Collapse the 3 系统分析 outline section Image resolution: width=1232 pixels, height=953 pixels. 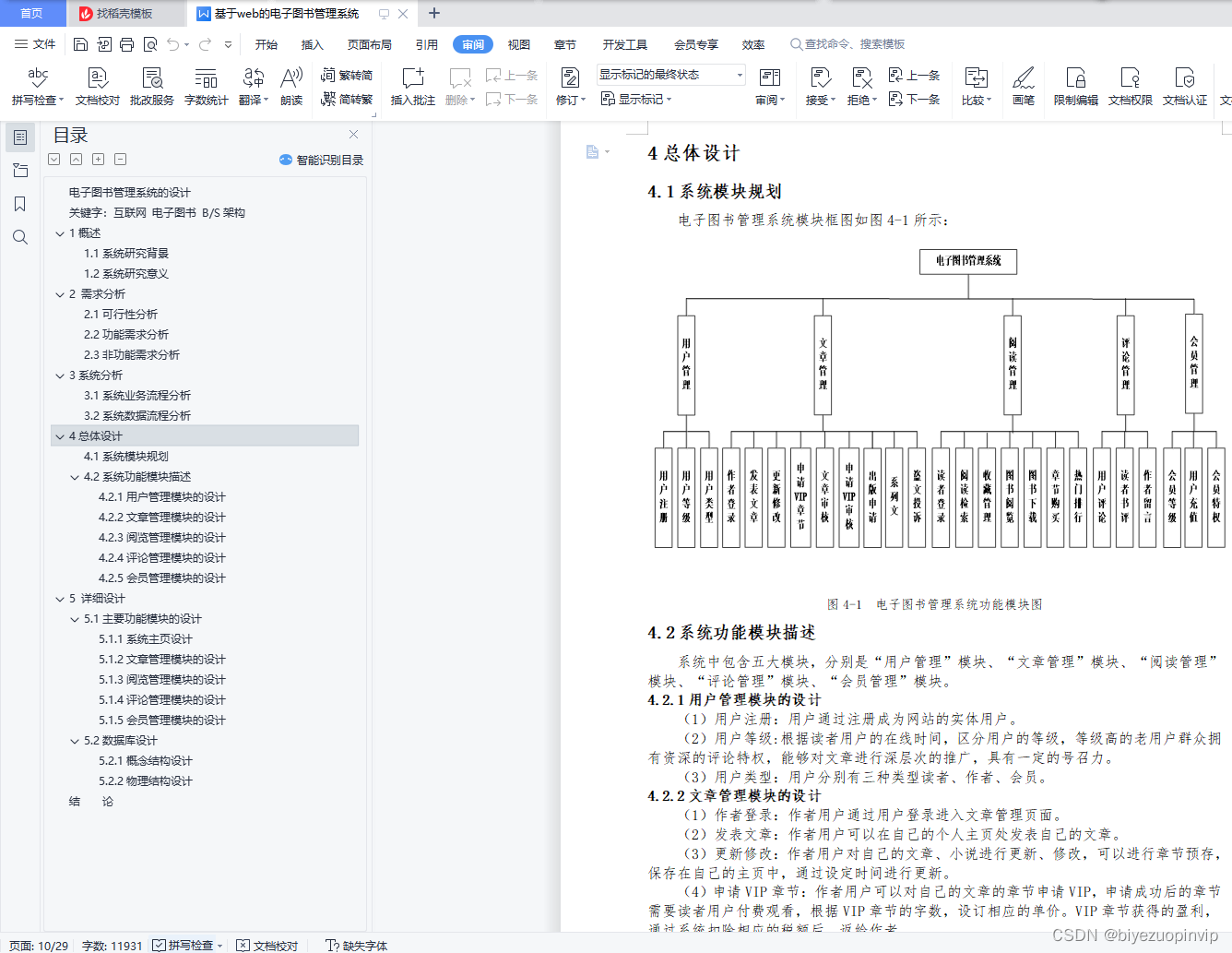tap(60, 375)
